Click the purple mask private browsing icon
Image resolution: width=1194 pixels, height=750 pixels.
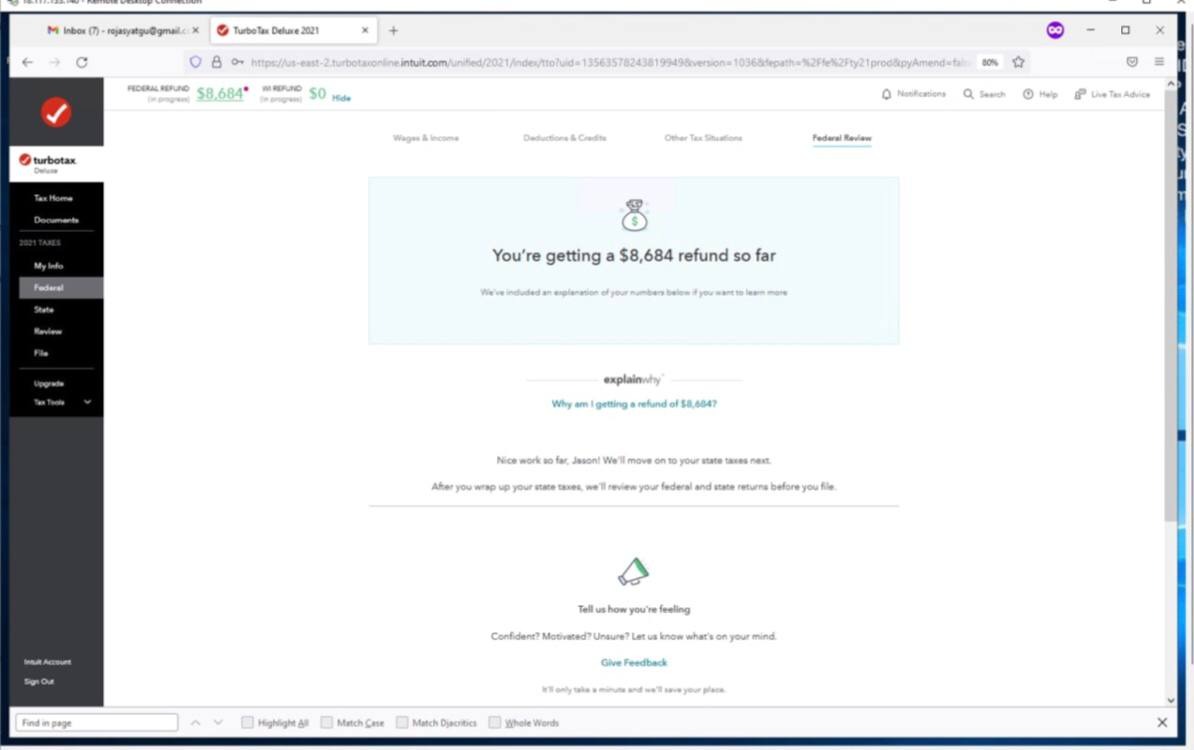pos(1055,30)
